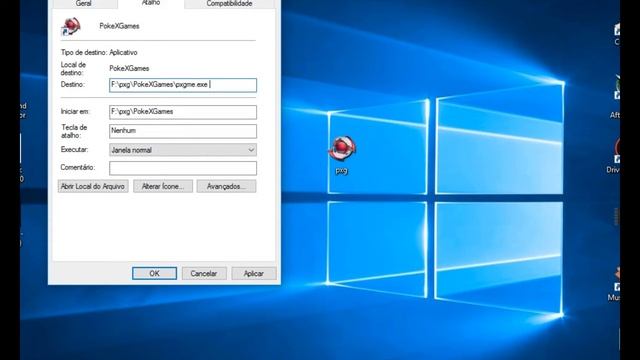Screen dimensions: 640x360
Task: Focus the Iniciar em field
Action: click(x=183, y=112)
